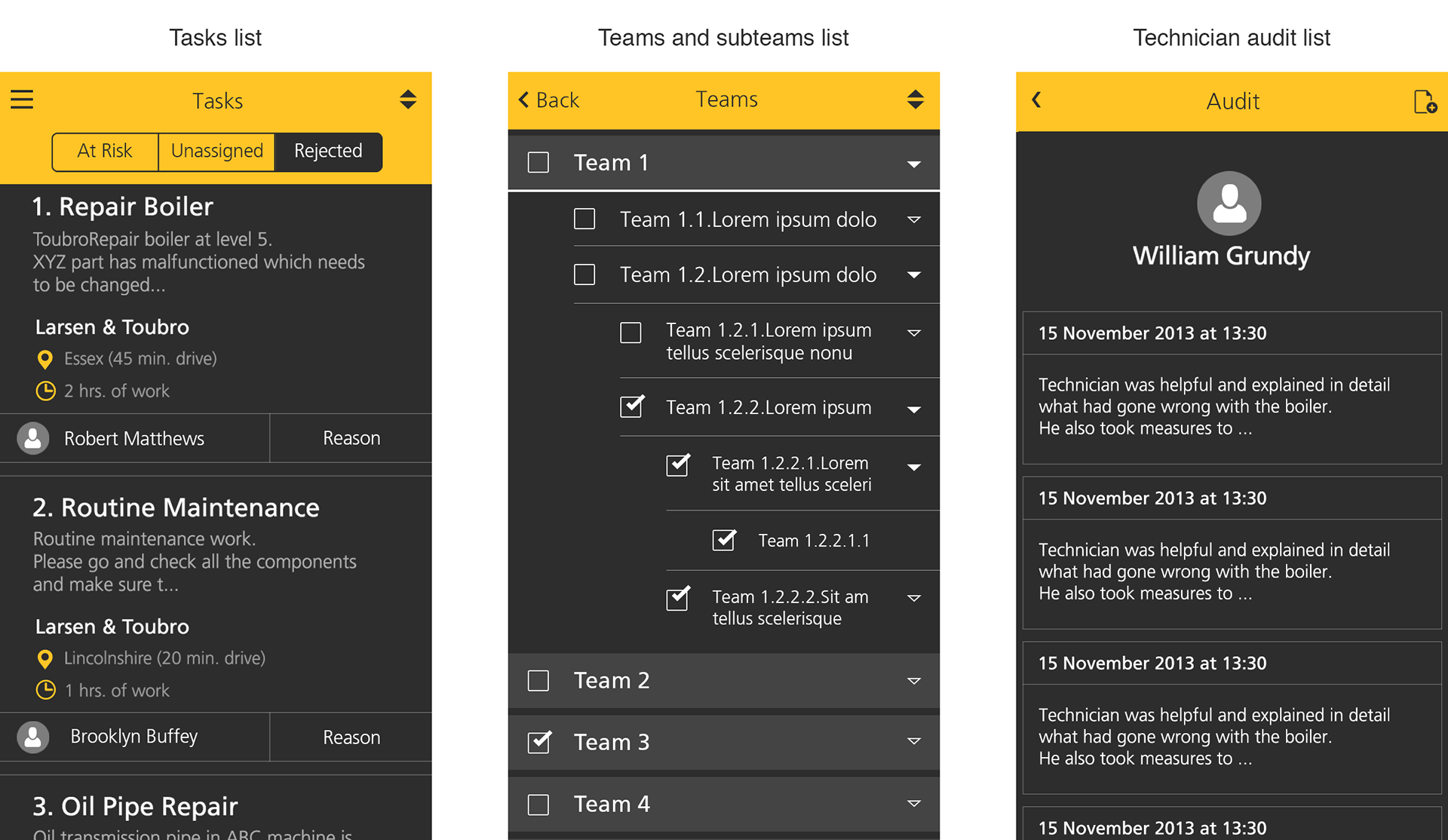Tap the location pin beside Essex
Viewport: 1448px width, 840px height.
click(45, 360)
